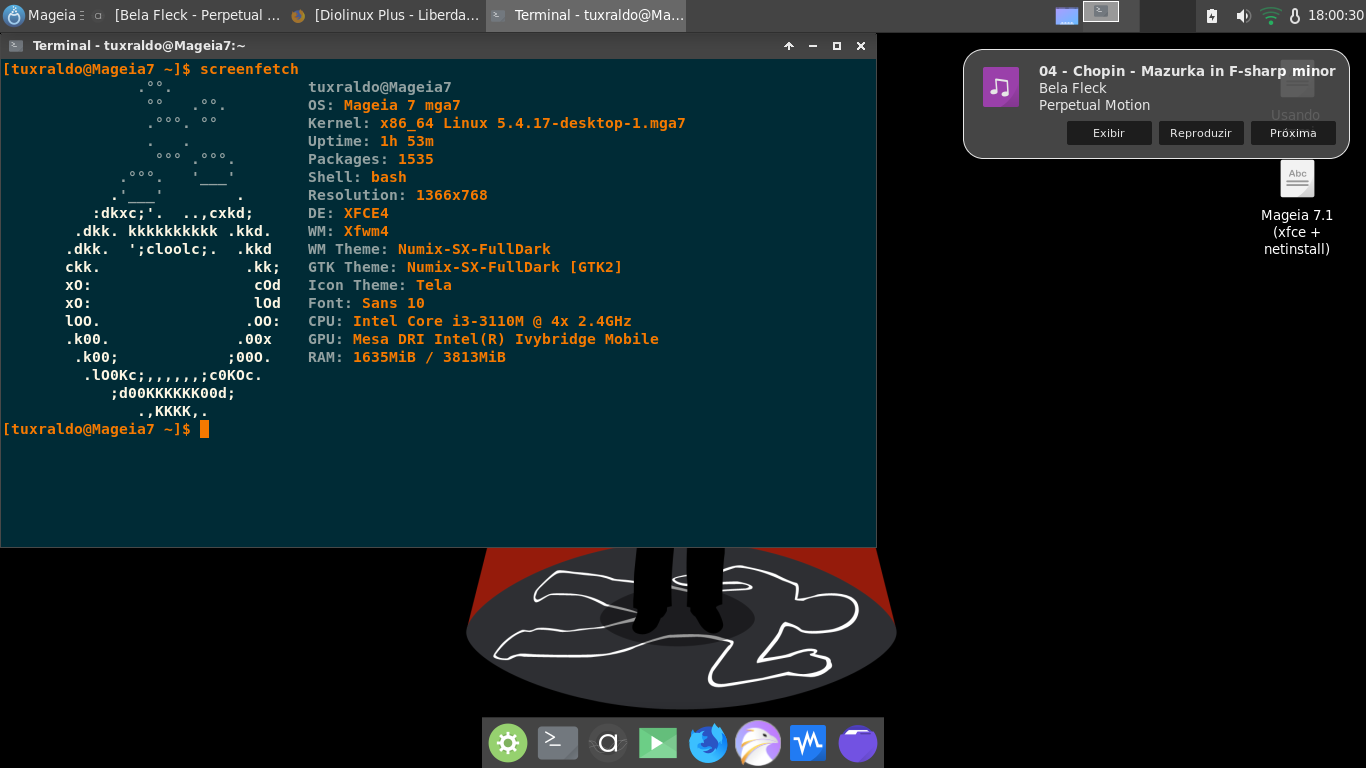Image resolution: width=1366 pixels, height=768 pixels.
Task: Click the 'Font: Sans 10' line
Action: coord(366,303)
